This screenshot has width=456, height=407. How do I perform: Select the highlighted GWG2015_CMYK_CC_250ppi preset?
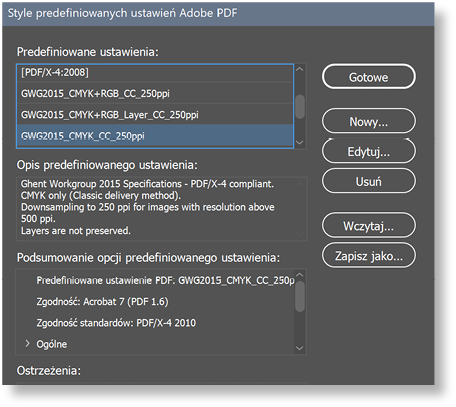click(155, 136)
